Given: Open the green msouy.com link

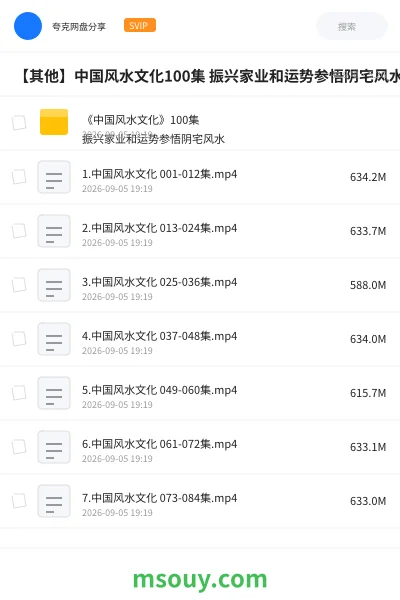Looking at the screenshot, I should tap(200, 580).
